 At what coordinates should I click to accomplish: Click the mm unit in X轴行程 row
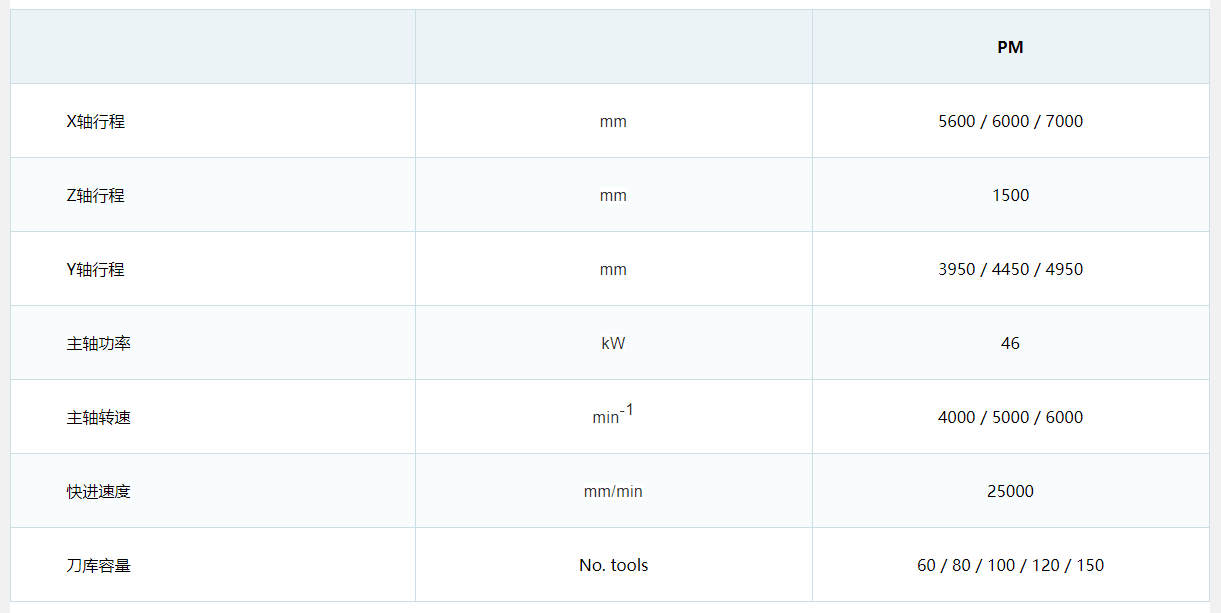(613, 121)
